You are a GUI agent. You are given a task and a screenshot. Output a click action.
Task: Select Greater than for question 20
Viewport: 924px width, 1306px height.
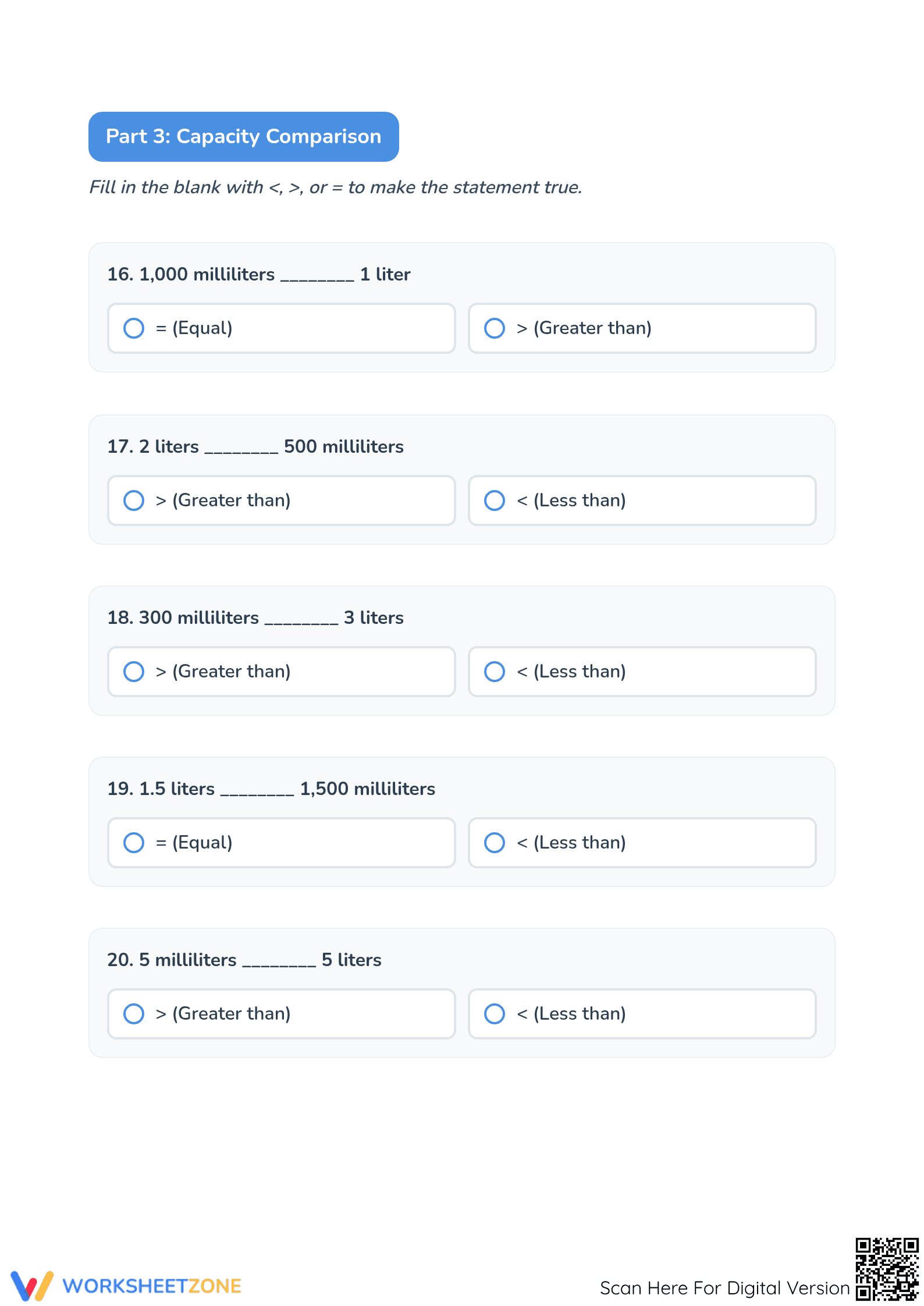pyautogui.click(x=134, y=1014)
